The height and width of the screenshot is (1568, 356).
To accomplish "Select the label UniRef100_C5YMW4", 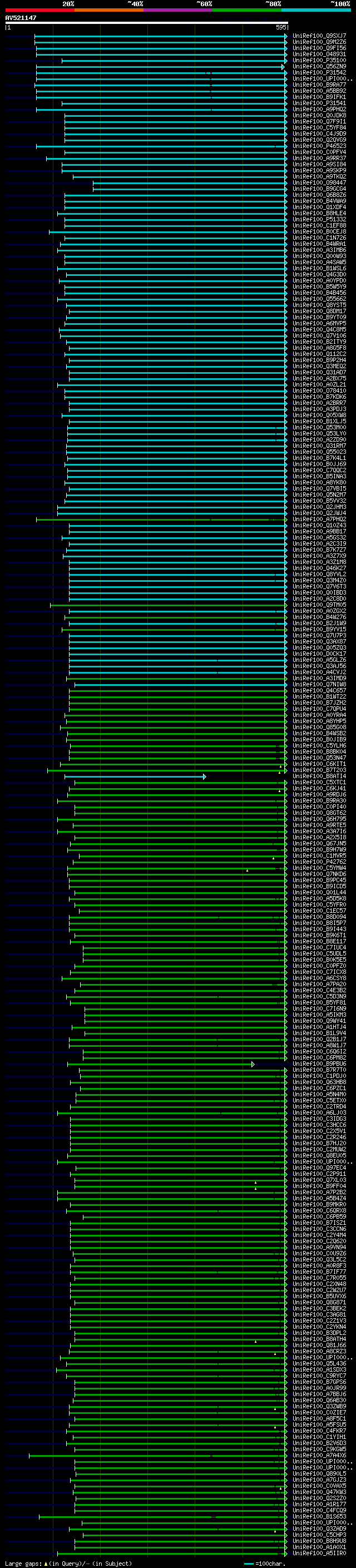I will click(x=319, y=868).
